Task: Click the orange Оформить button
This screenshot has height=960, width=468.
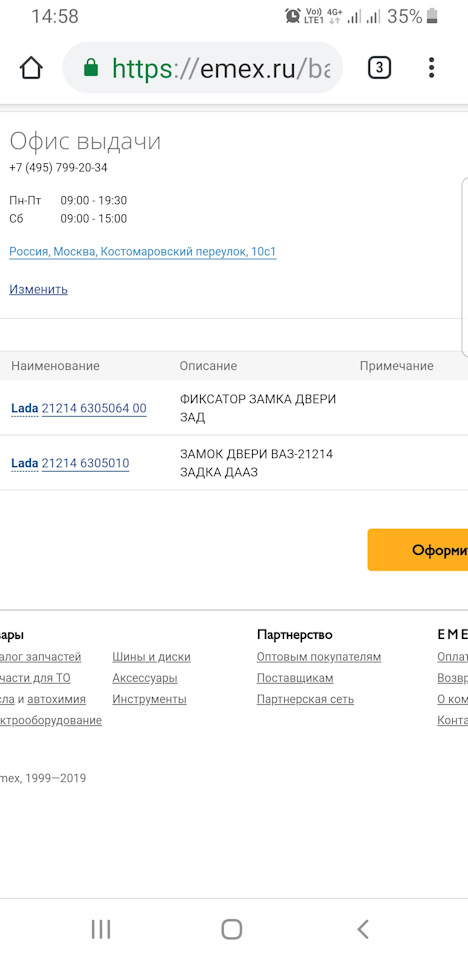Action: click(418, 550)
